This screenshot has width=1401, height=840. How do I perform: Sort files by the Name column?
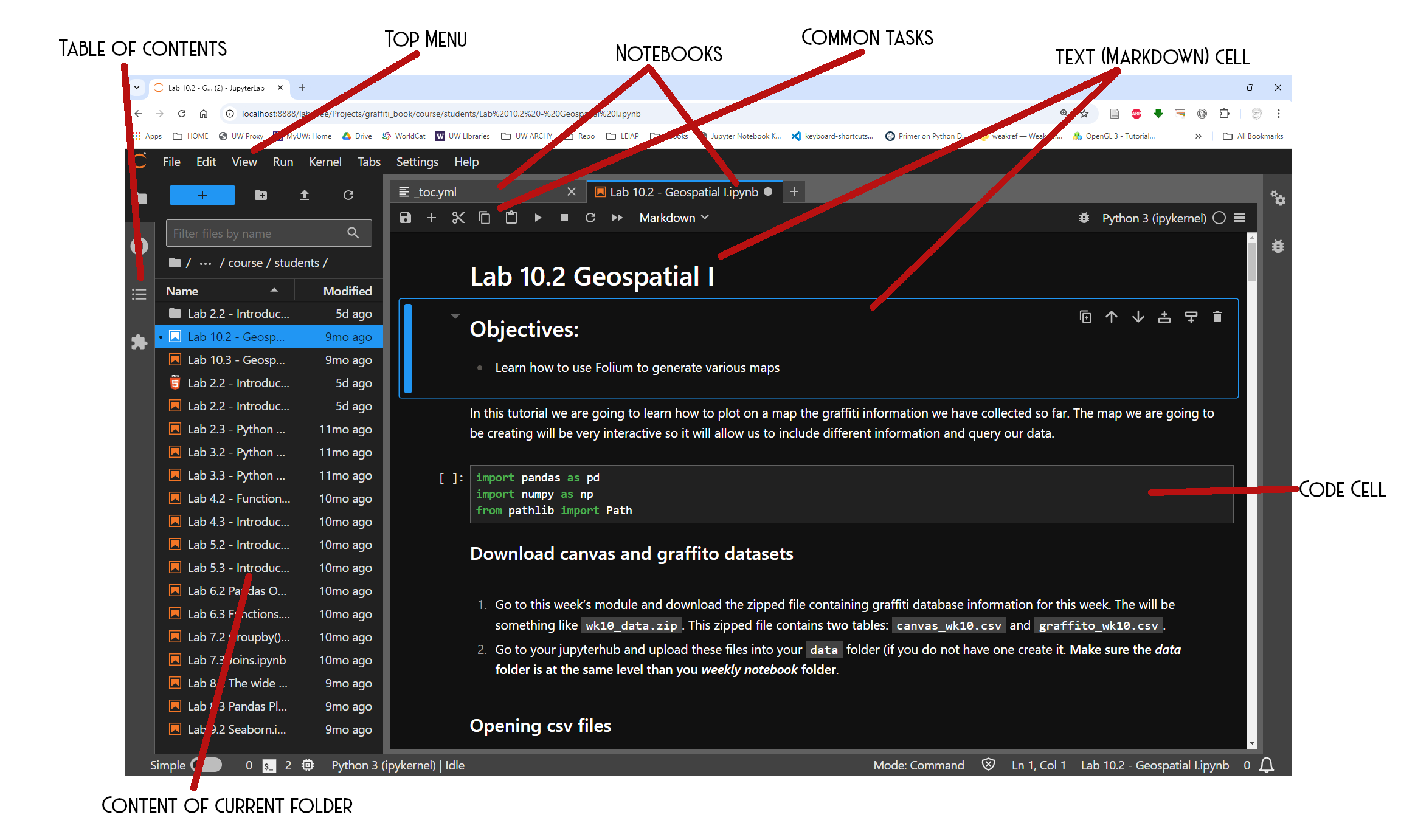coord(182,291)
